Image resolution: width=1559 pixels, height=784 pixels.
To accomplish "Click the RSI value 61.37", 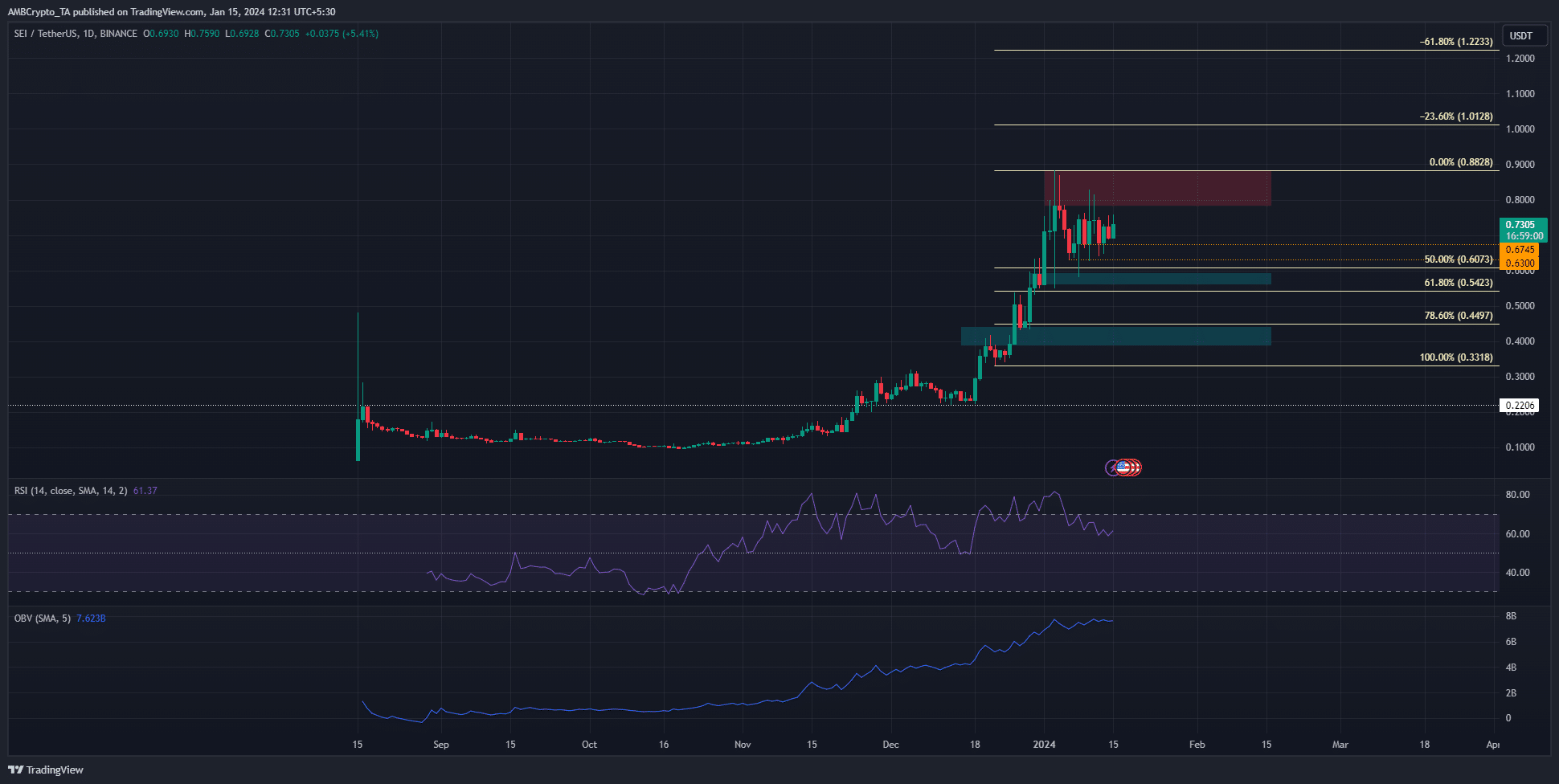I will pos(145,490).
